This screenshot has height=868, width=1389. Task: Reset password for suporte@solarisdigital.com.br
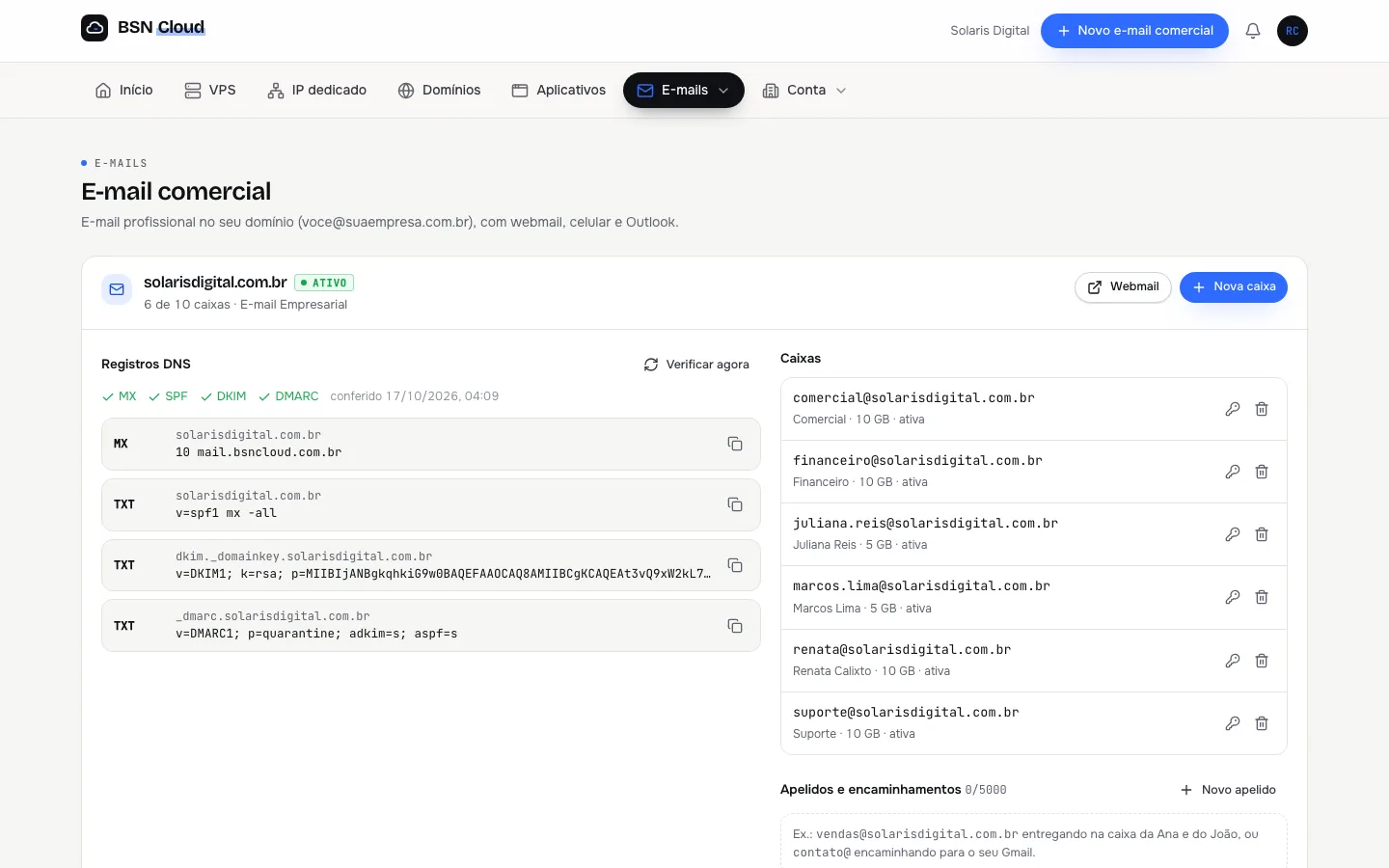[x=1233, y=723]
